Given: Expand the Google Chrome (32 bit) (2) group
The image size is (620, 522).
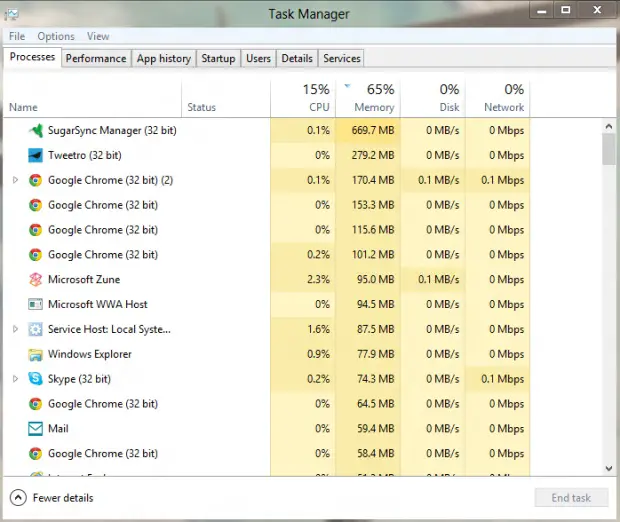Looking at the screenshot, I should pyautogui.click(x=15, y=180).
